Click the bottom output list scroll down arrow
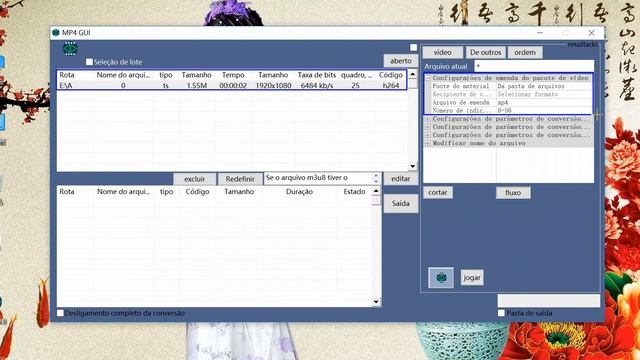The height and width of the screenshot is (360, 640). pyautogui.click(x=376, y=302)
